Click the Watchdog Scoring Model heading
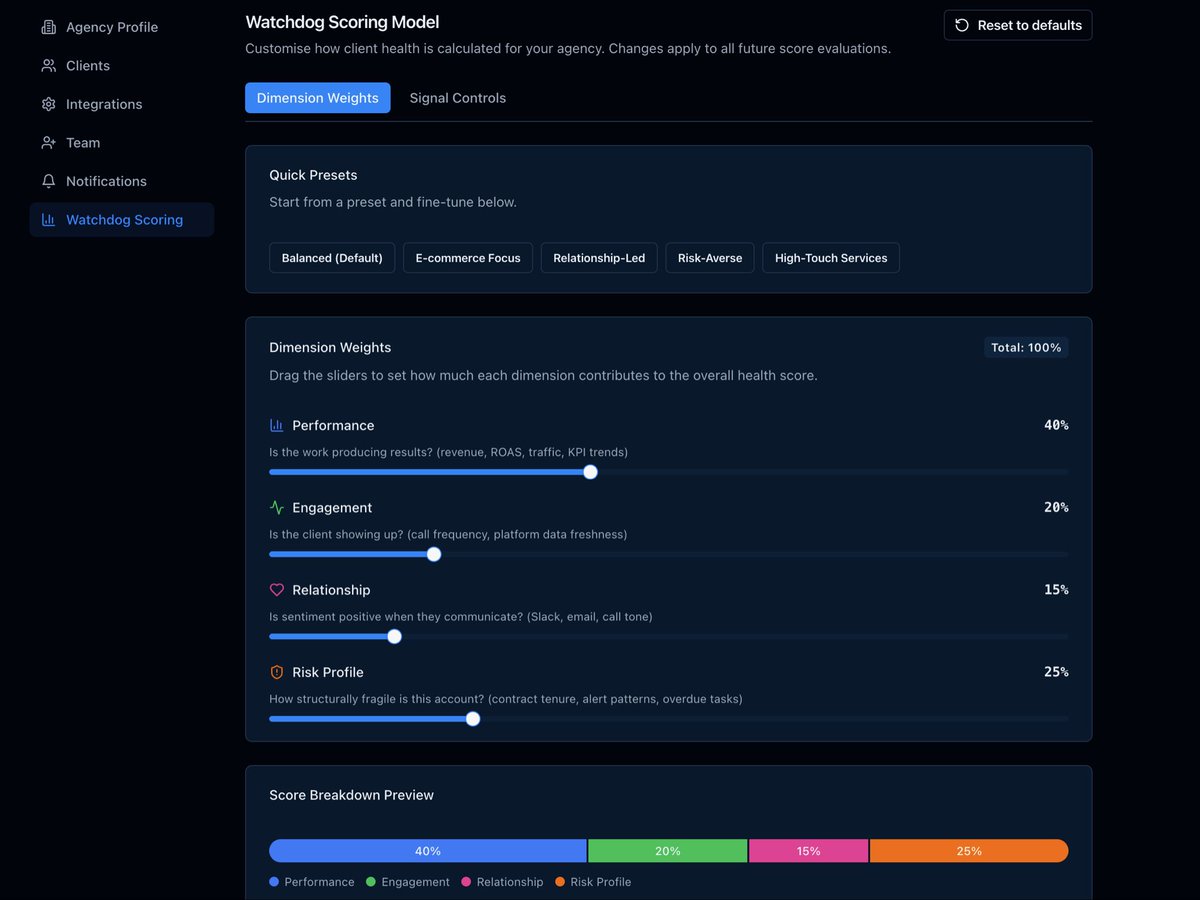 click(342, 22)
